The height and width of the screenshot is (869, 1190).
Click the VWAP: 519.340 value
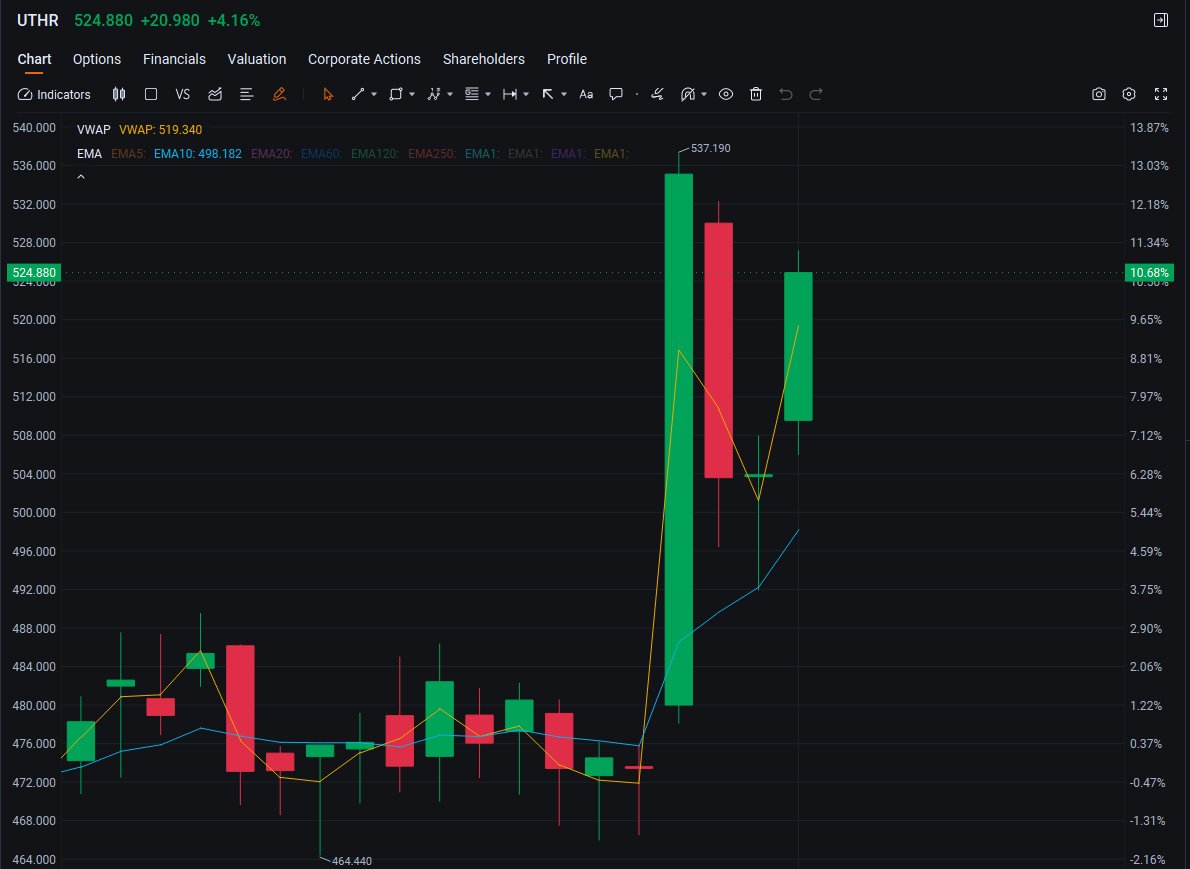pos(160,130)
